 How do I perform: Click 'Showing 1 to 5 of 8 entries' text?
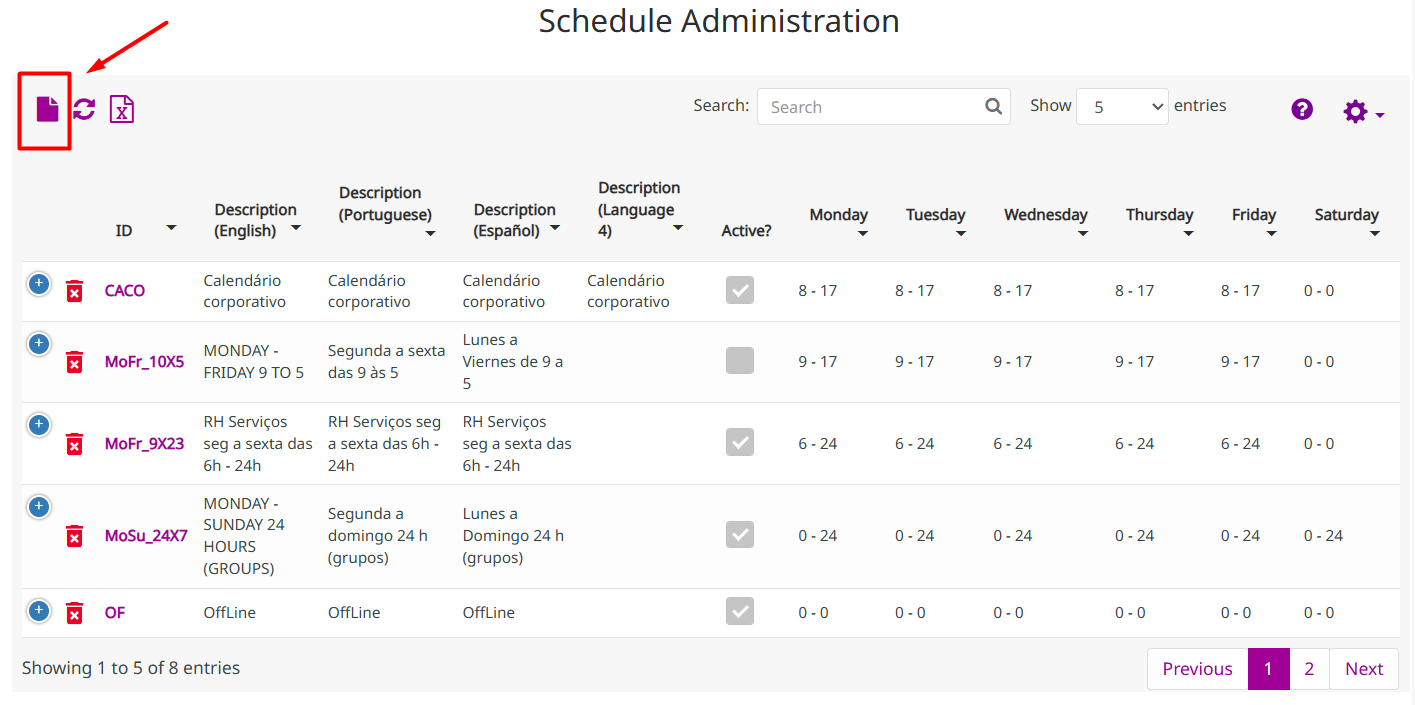point(131,668)
